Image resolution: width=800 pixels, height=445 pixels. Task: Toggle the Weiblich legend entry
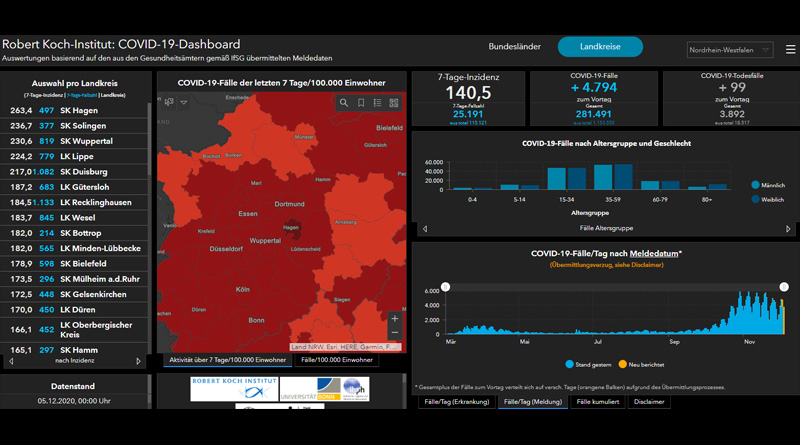pos(767,200)
